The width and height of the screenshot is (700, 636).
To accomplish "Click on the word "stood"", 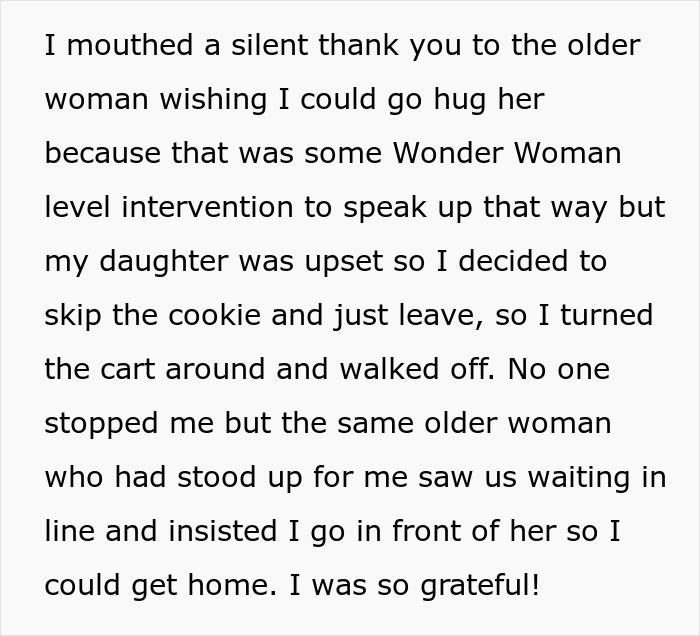I will 217,477.
